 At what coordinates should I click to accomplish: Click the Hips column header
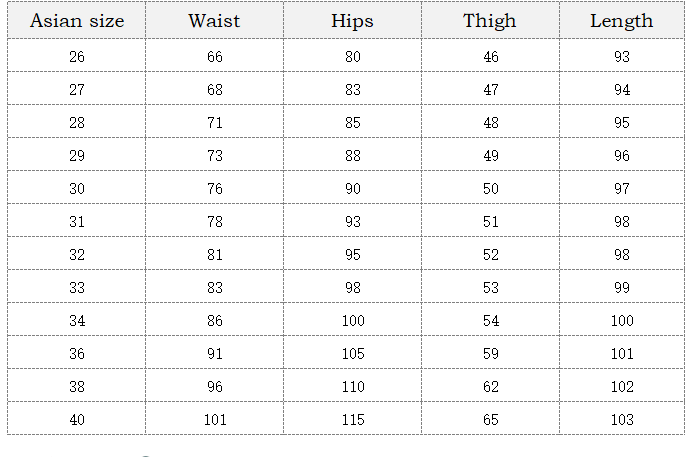click(352, 21)
